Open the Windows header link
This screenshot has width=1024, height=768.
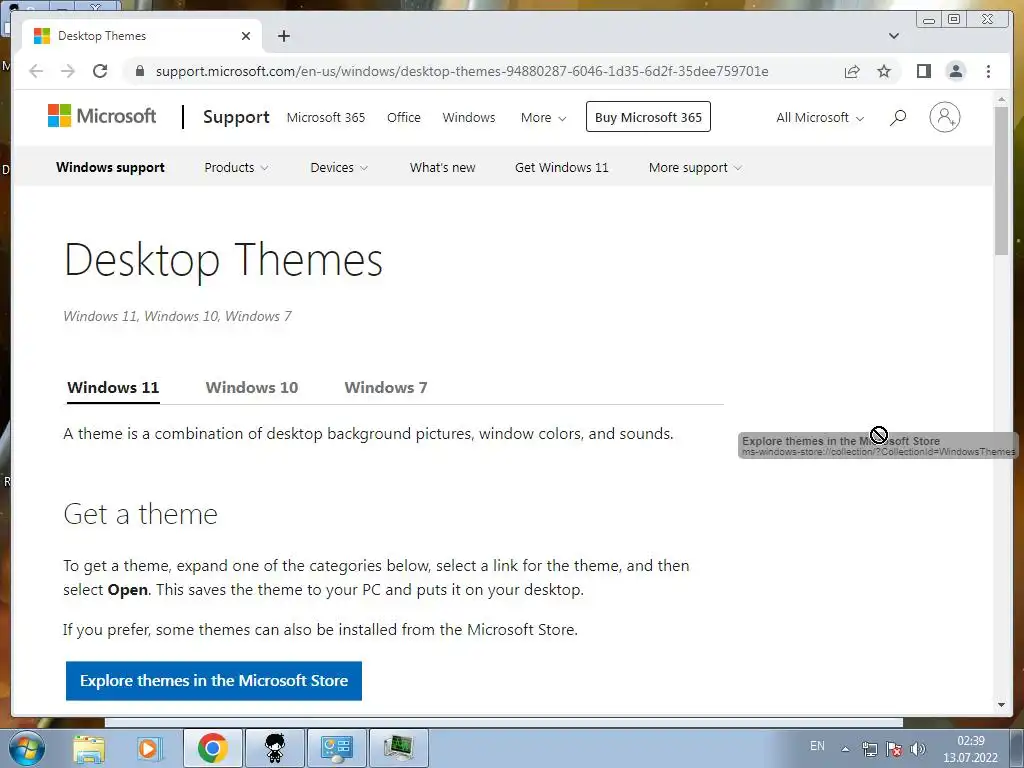(469, 118)
